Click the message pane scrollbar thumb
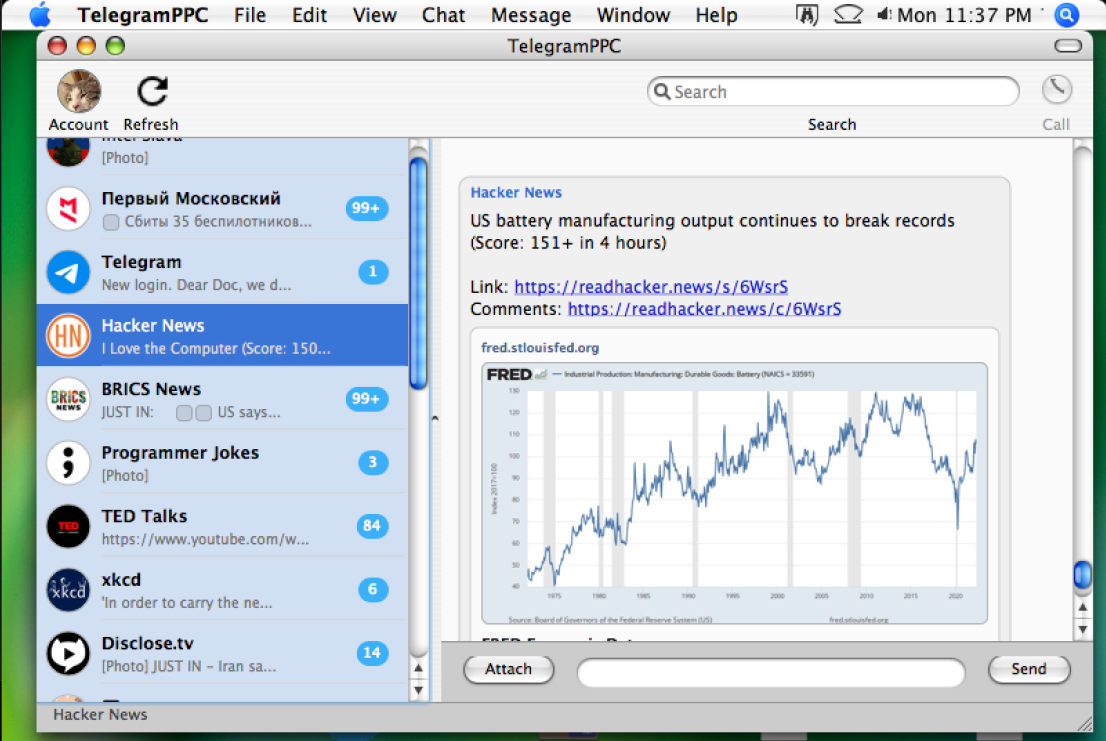1106x741 pixels. point(1083,575)
